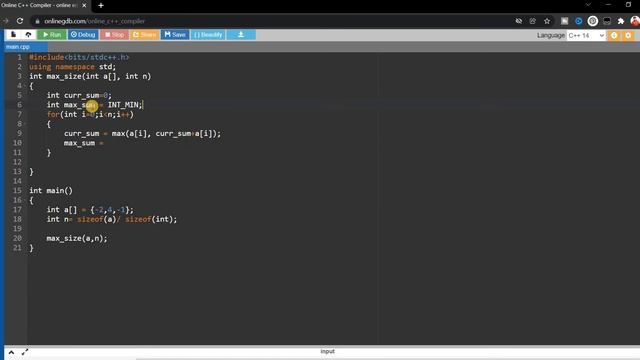The image size is (640, 360).
Task: Click line number 21 in the gutter
Action: point(17,248)
